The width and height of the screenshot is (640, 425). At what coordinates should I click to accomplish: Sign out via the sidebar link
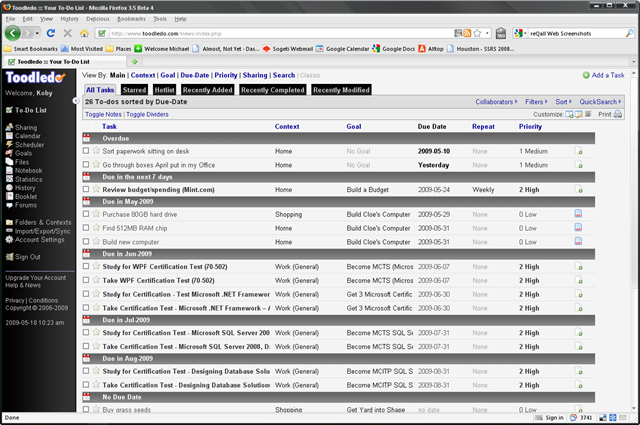coord(28,257)
